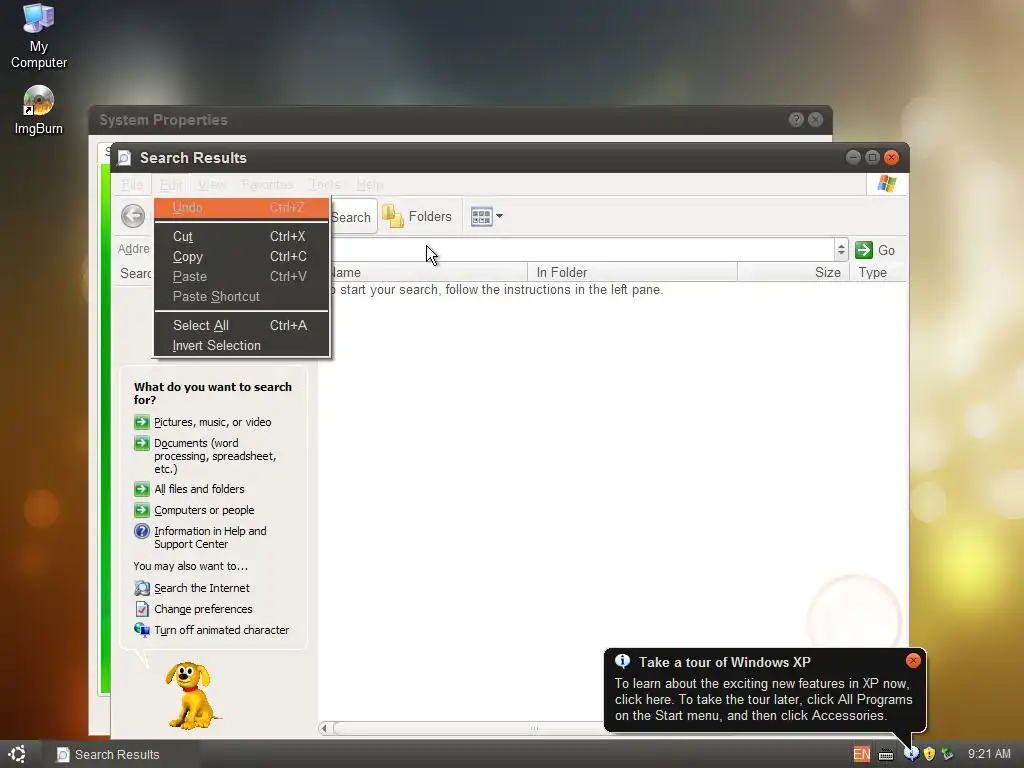Image resolution: width=1024 pixels, height=768 pixels.
Task: Sort results by the In Folder column
Action: tap(632, 272)
